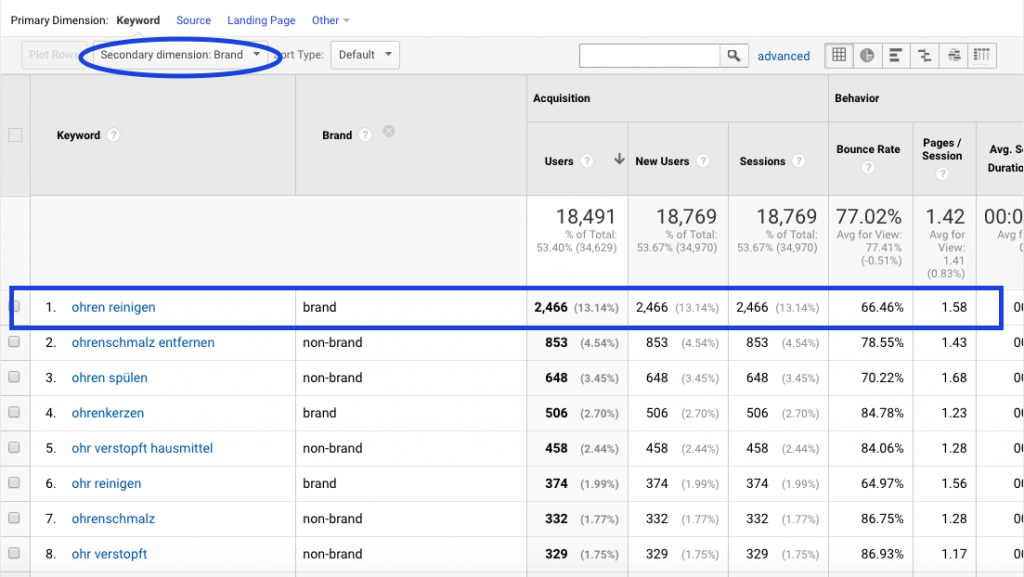Select Landing Page as primary dimension

point(261,20)
